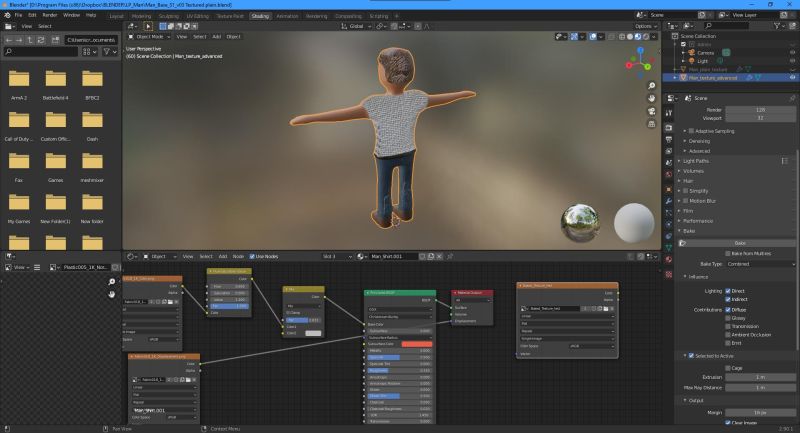Viewport: 800px width, 433px height.
Task: Click forward arrow in file browser
Action: (19, 40)
